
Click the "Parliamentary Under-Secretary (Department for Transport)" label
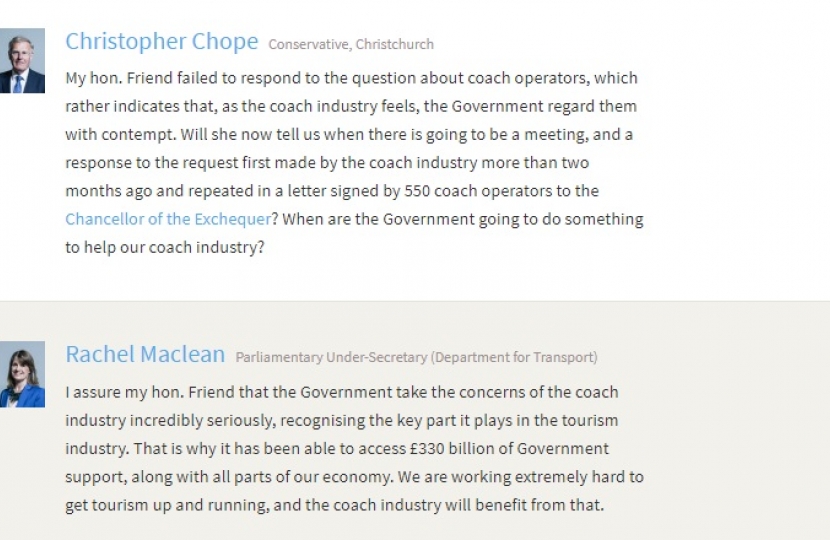click(x=416, y=357)
